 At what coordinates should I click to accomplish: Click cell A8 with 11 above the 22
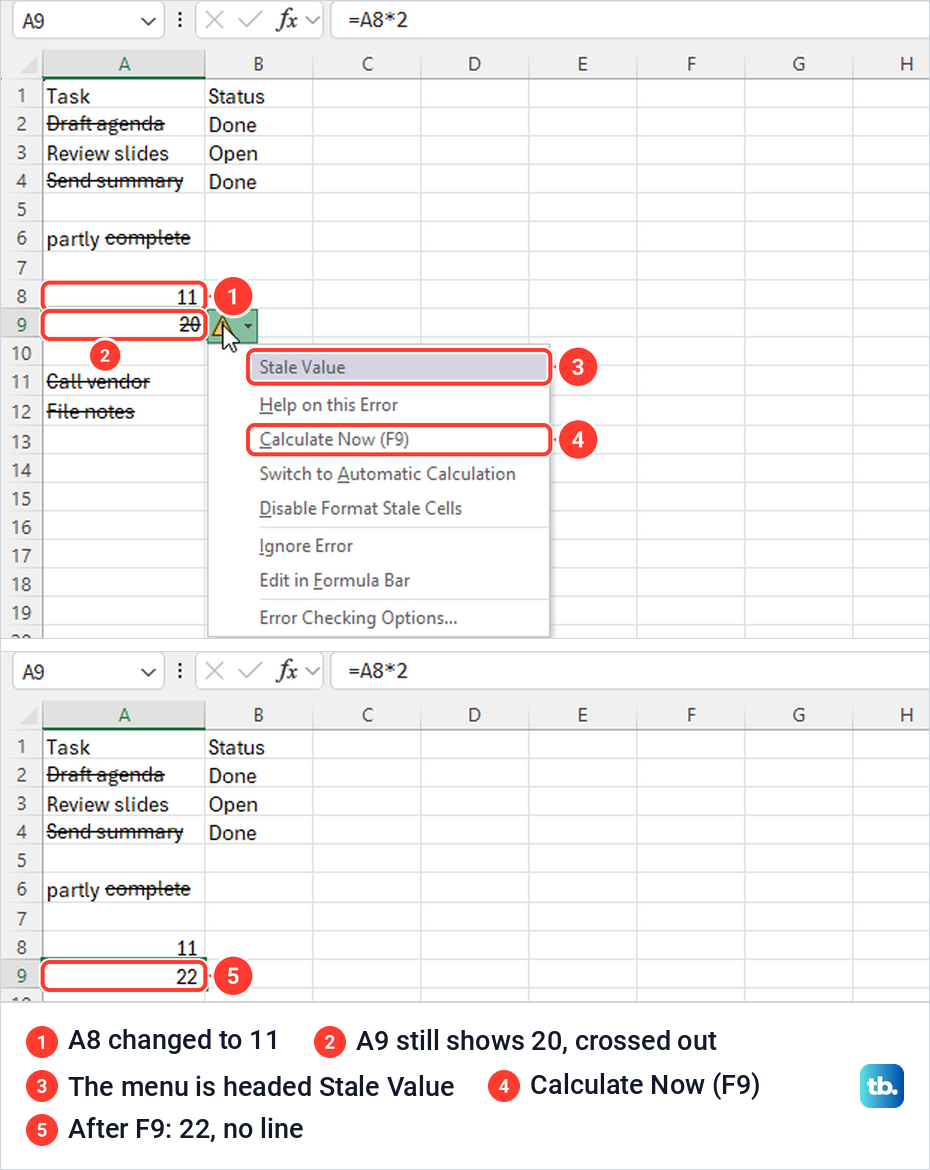[x=124, y=948]
